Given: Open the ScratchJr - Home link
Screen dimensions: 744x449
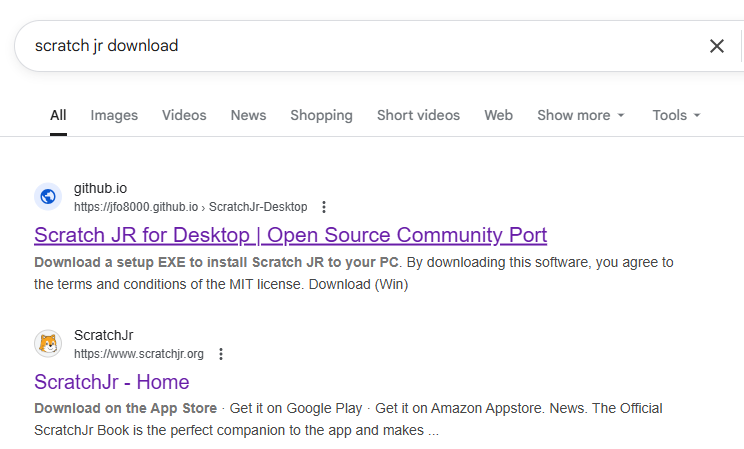Looking at the screenshot, I should pyautogui.click(x=112, y=382).
